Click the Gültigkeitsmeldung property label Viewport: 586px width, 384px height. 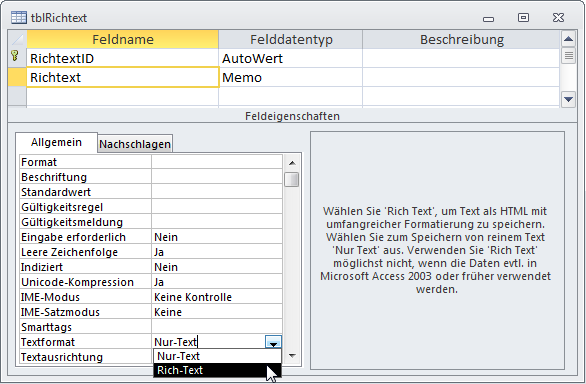tap(72, 222)
